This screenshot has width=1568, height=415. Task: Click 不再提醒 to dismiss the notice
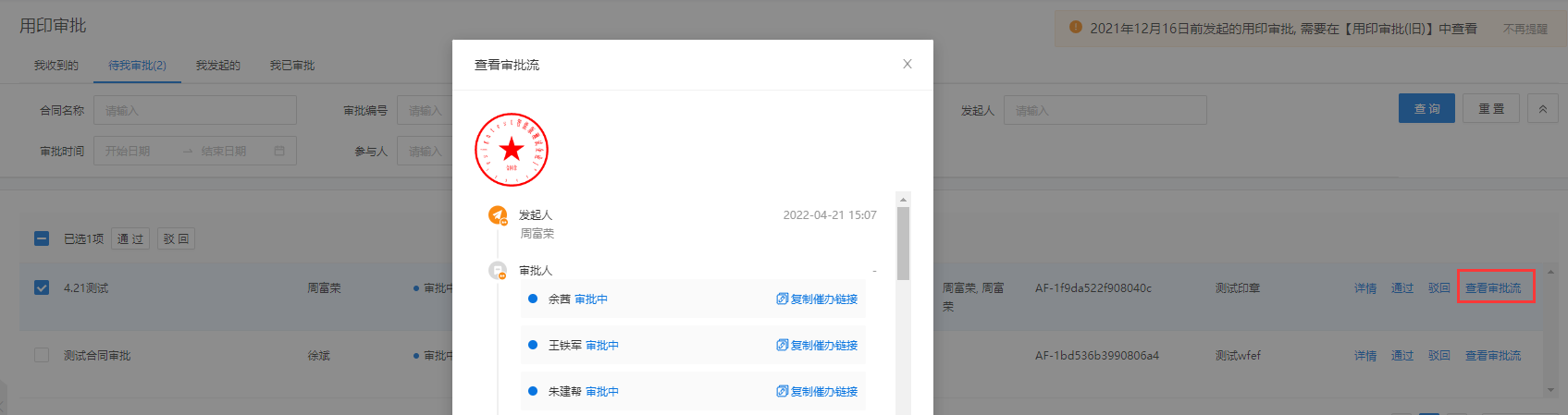coord(1525,29)
